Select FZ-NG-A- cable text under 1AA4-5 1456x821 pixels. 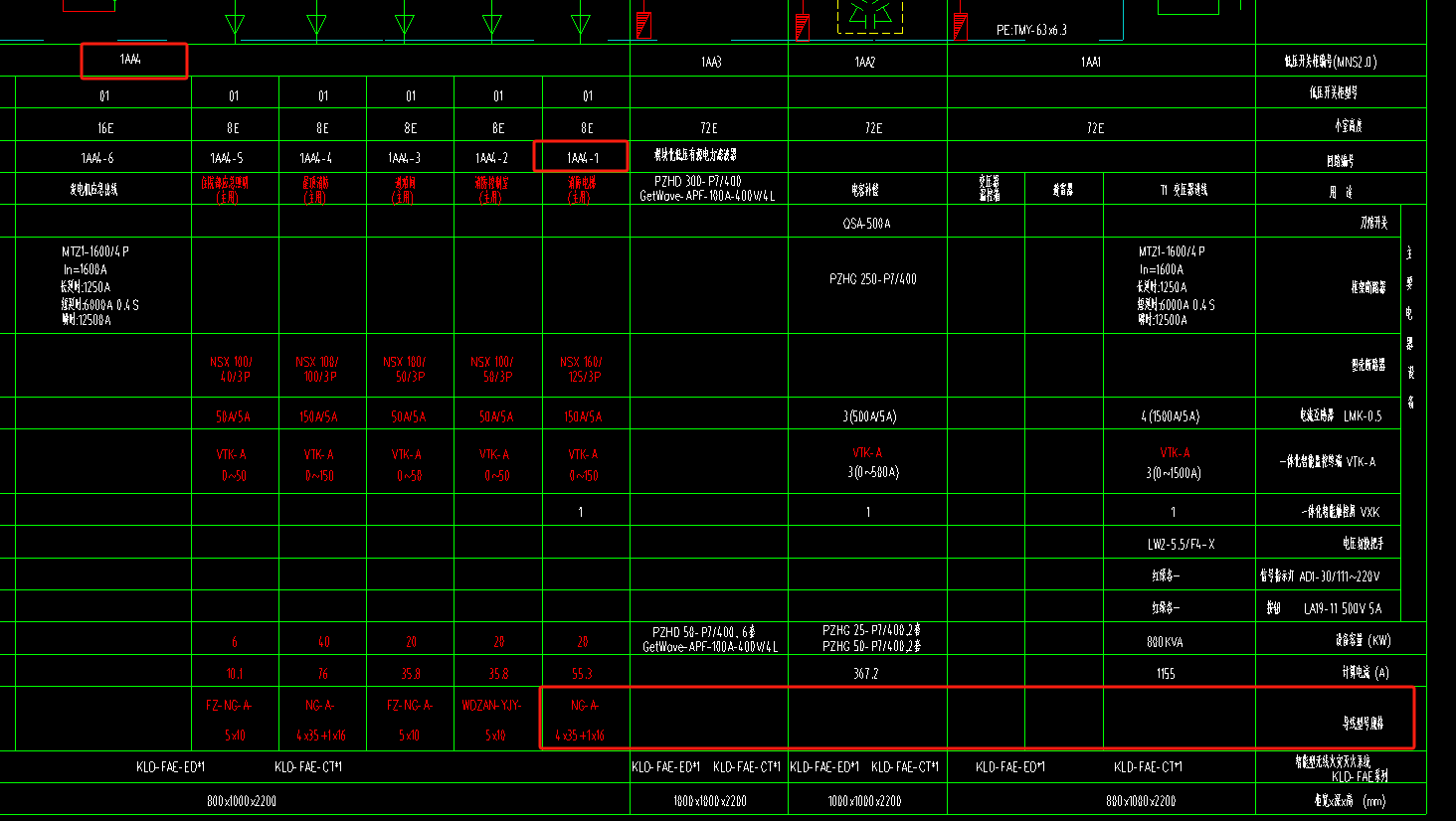tap(230, 705)
